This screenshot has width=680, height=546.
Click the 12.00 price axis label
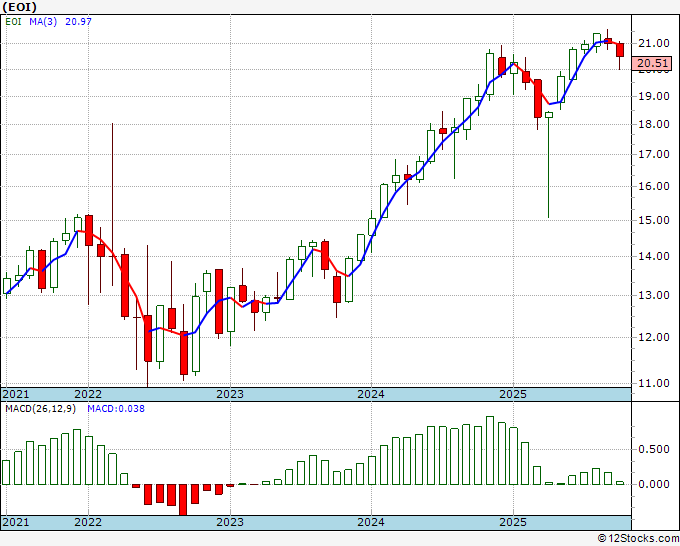[654, 337]
